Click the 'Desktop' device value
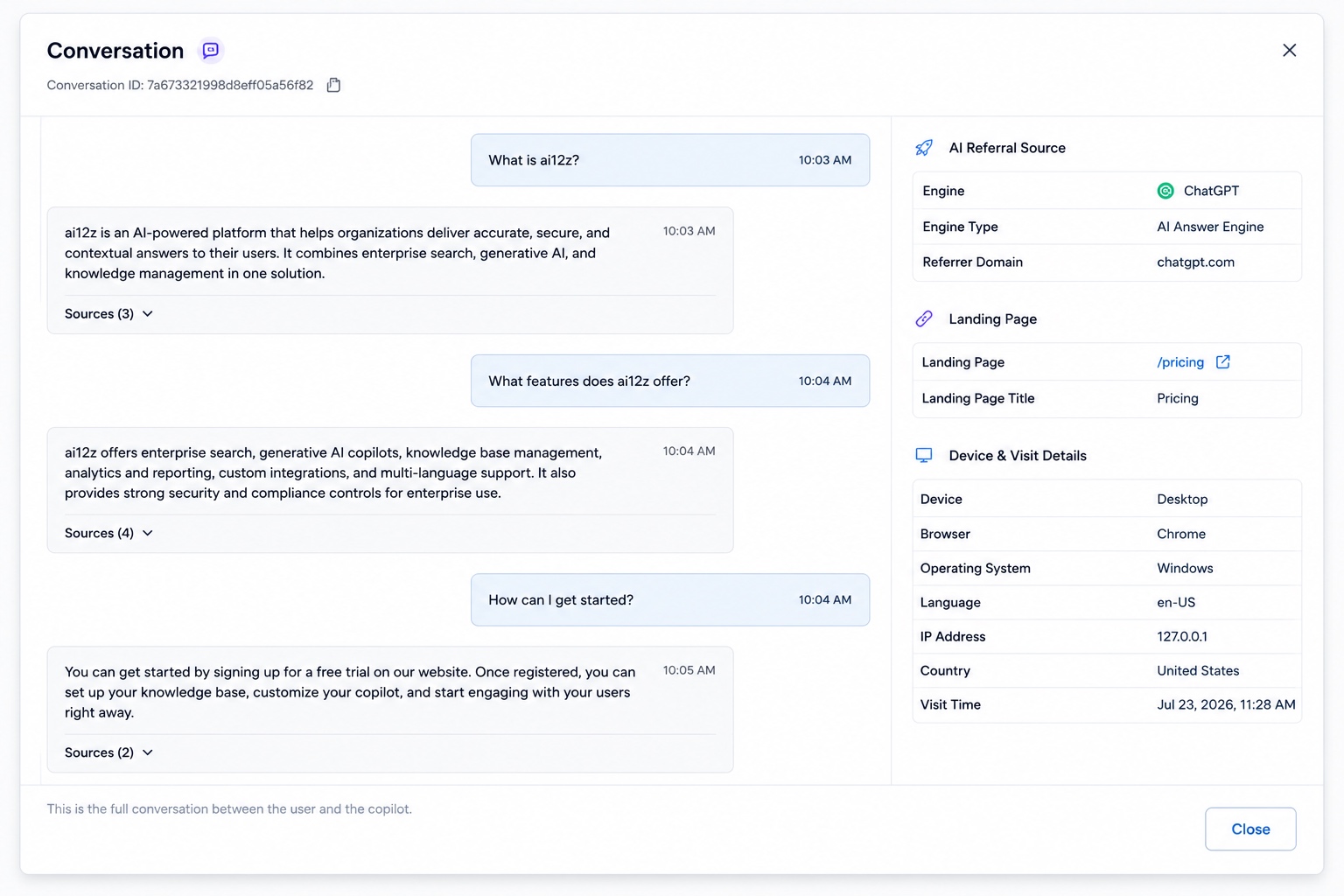Image resolution: width=1344 pixels, height=896 pixels. [1182, 500]
